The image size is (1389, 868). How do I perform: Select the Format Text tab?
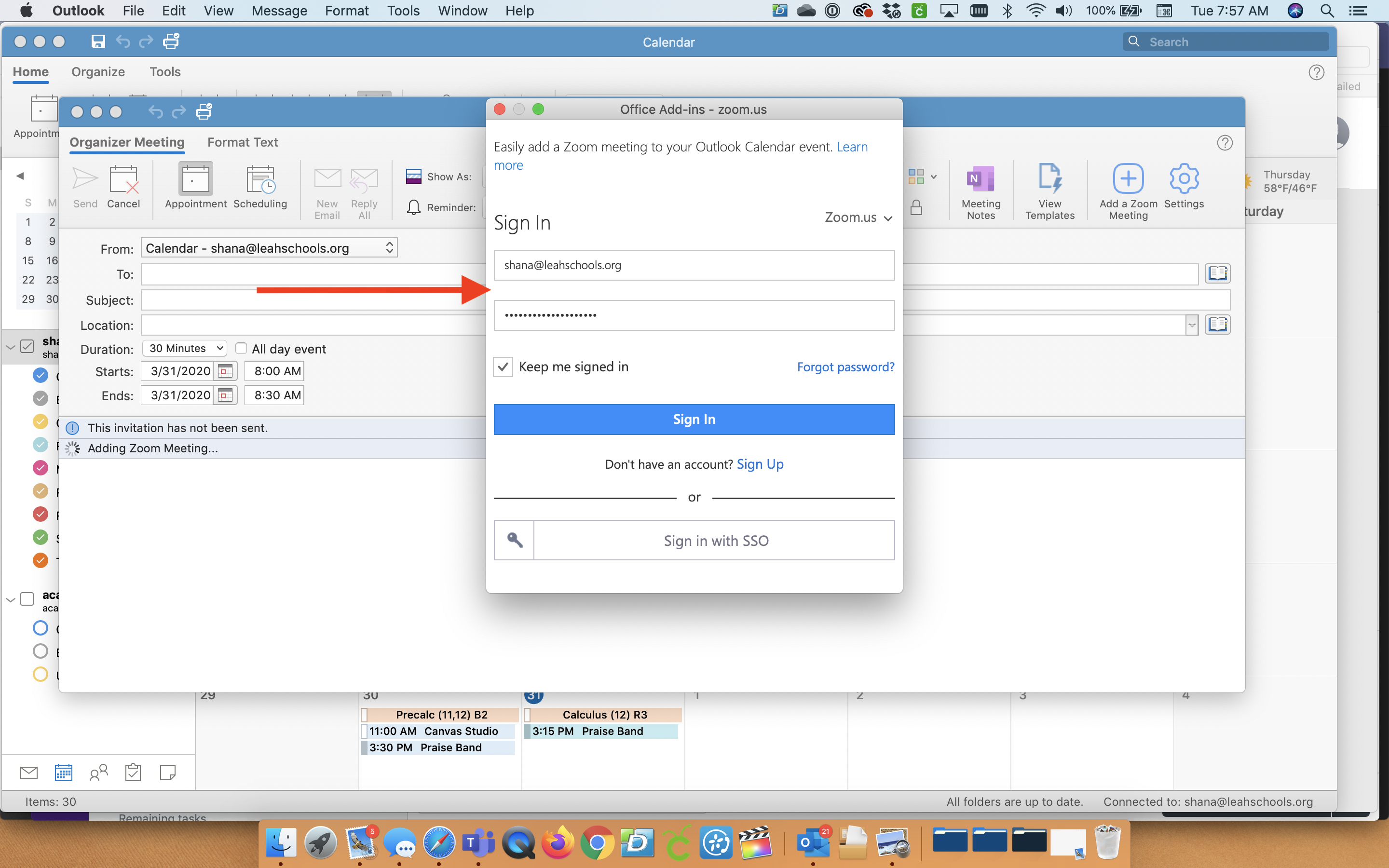tap(243, 141)
